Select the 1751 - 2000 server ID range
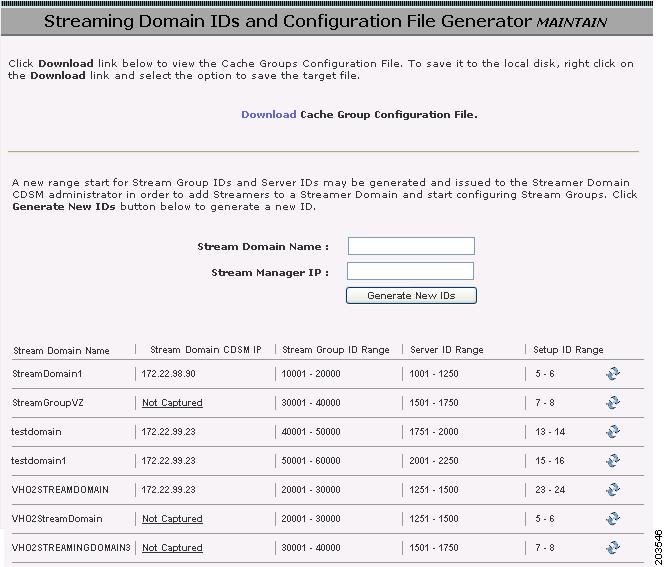 (x=434, y=432)
